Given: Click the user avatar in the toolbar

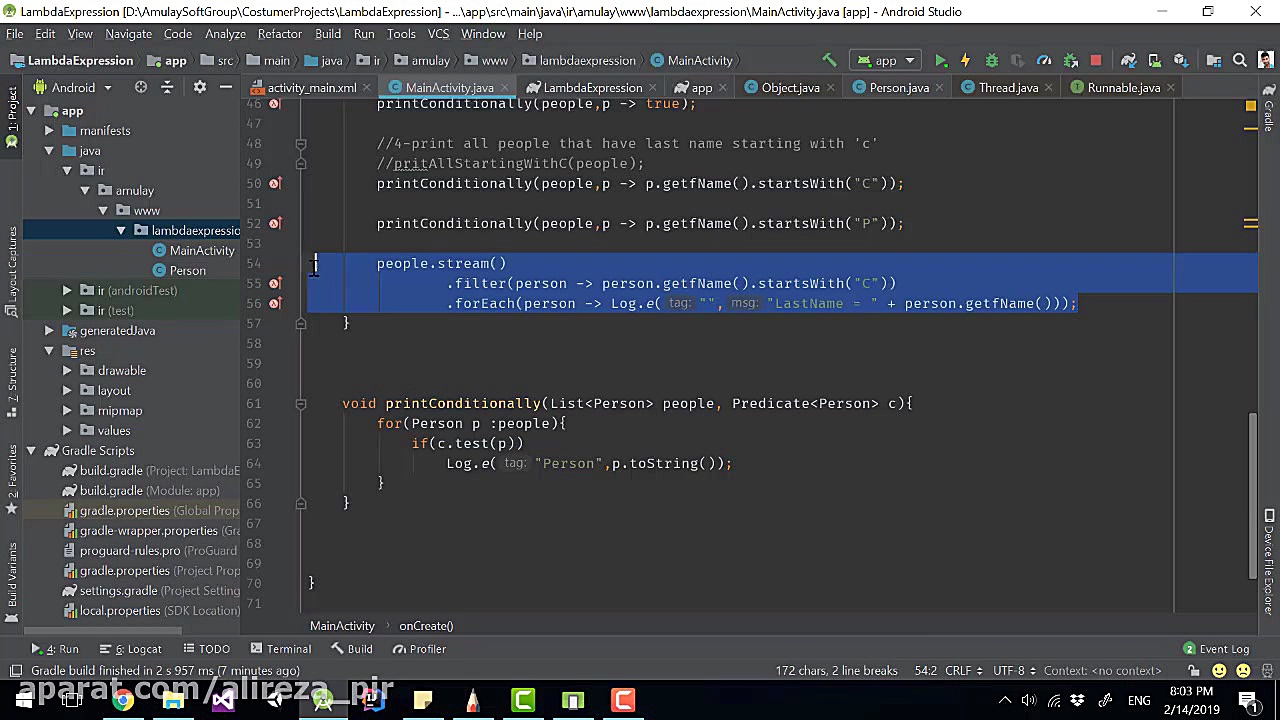Looking at the screenshot, I should coord(1266,60).
